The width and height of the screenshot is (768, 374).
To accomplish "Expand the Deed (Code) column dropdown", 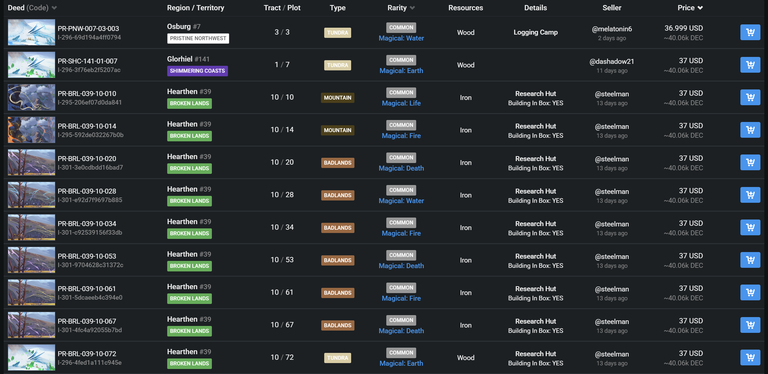I will [54, 8].
